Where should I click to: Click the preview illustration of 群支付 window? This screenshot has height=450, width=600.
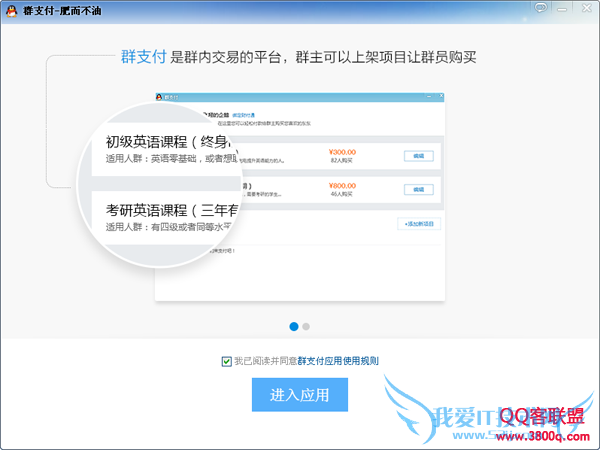pos(300,197)
